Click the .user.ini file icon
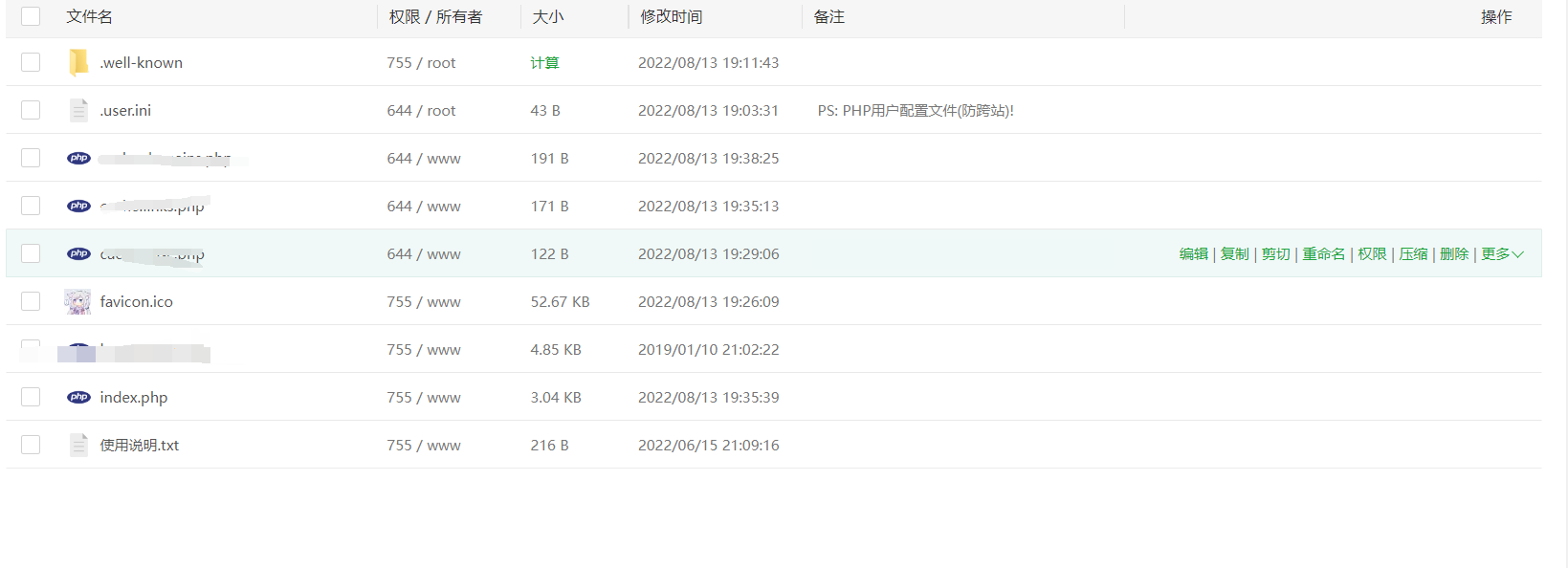The image size is (1568, 568). coord(78,110)
